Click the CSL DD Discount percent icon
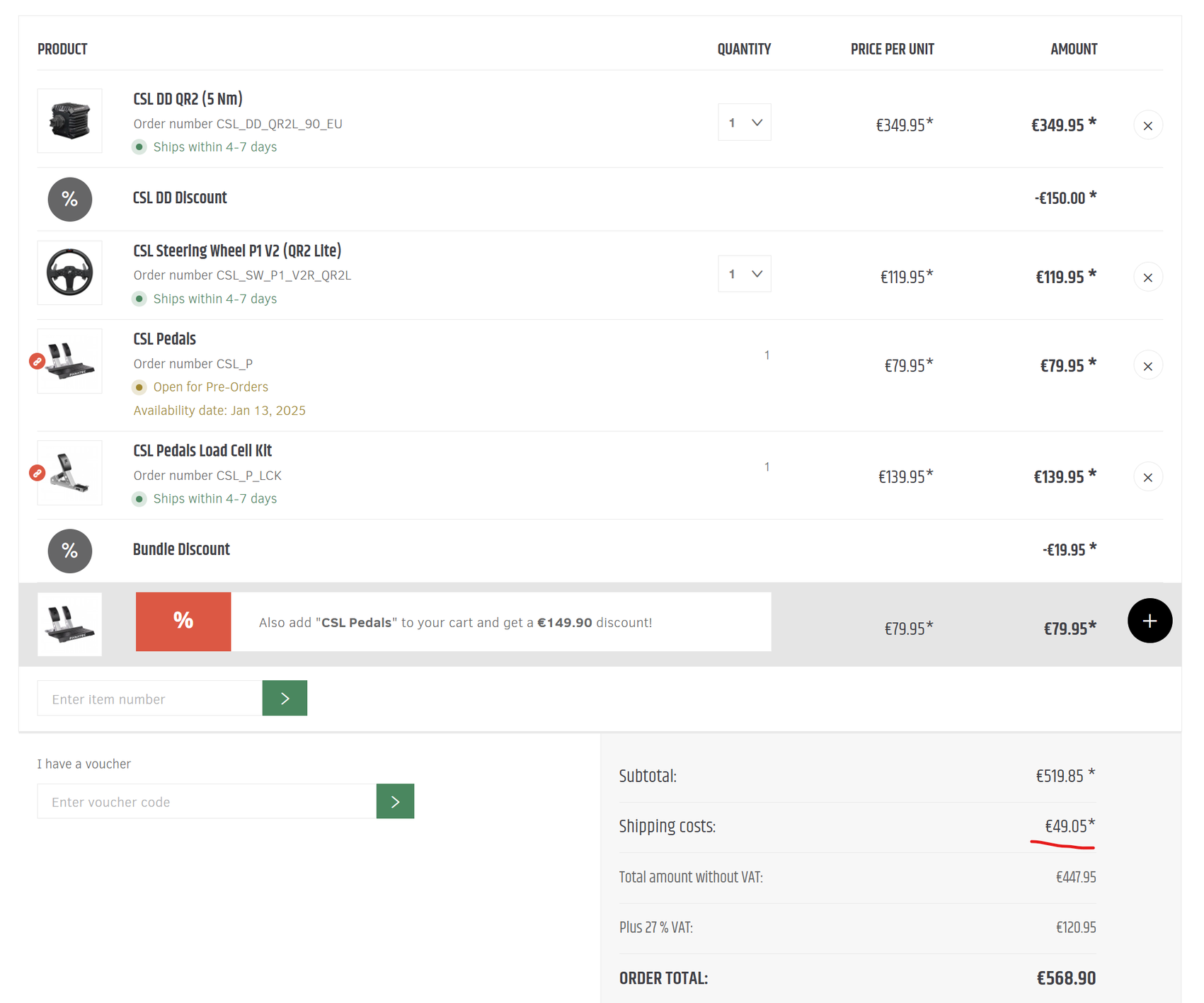 coord(69,199)
